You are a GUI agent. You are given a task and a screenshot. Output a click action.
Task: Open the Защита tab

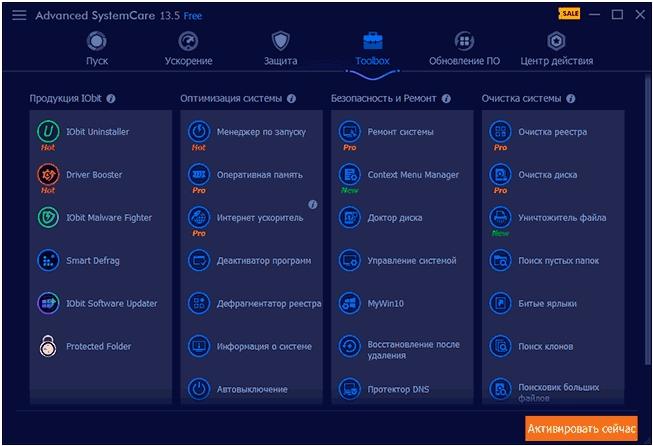click(281, 49)
